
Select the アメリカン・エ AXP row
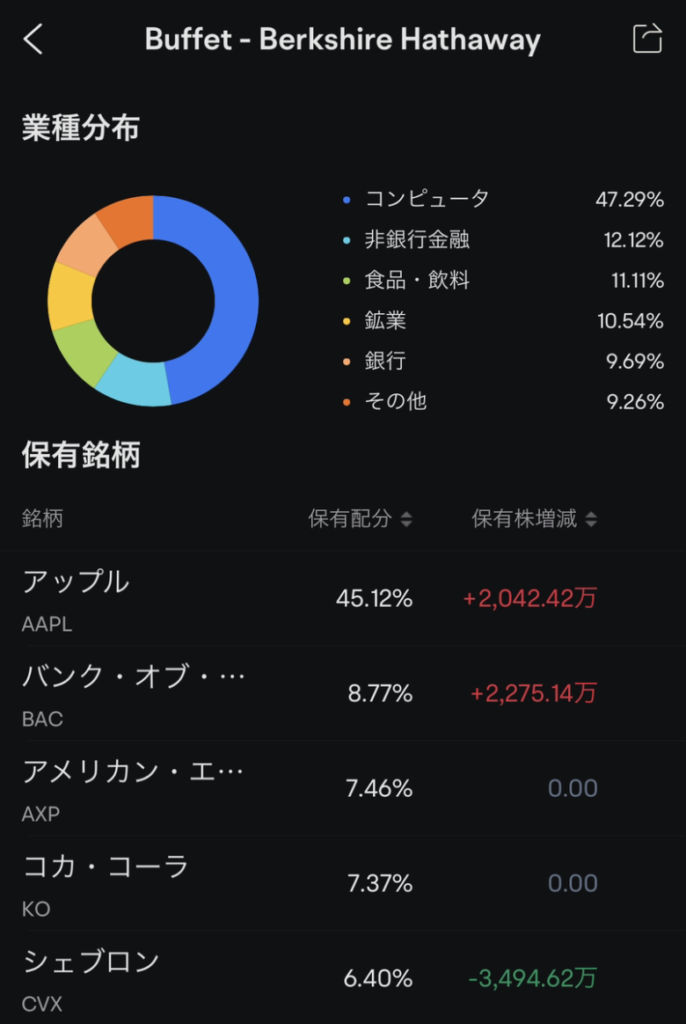click(343, 788)
